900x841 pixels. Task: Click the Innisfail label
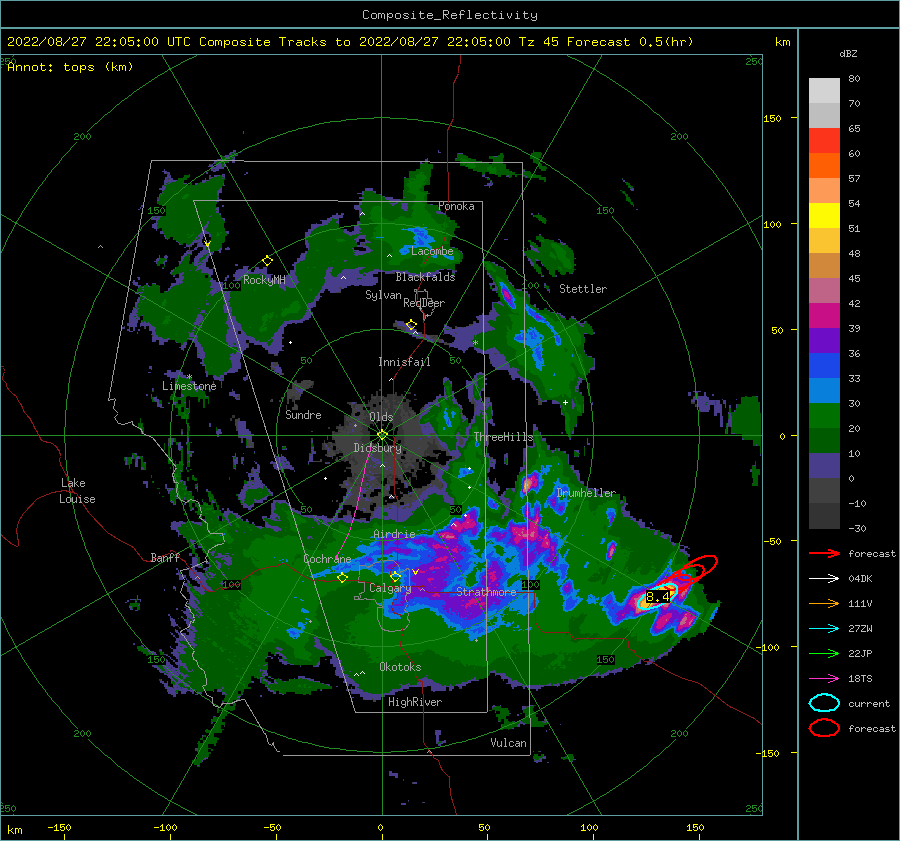[x=404, y=362]
